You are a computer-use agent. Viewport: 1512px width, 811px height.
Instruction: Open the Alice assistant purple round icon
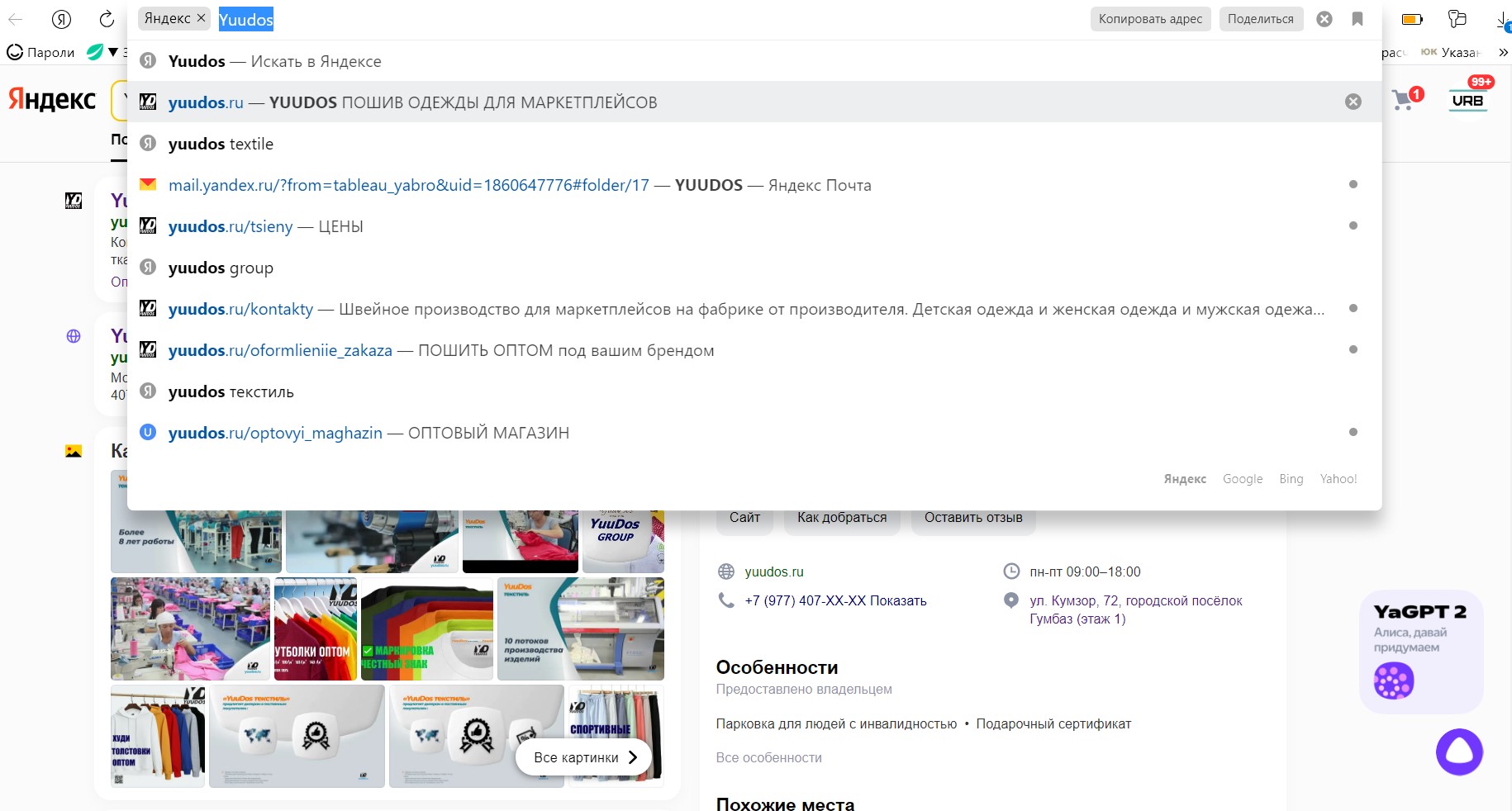[x=1459, y=752]
